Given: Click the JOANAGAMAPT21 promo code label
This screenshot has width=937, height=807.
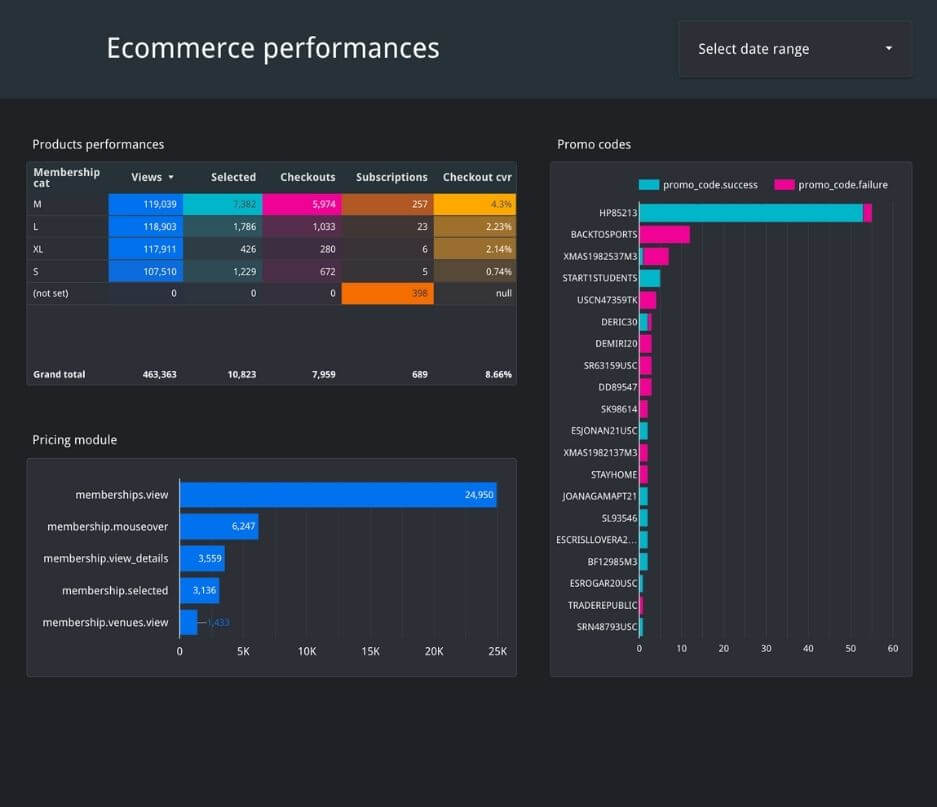Looking at the screenshot, I should pos(599,496).
